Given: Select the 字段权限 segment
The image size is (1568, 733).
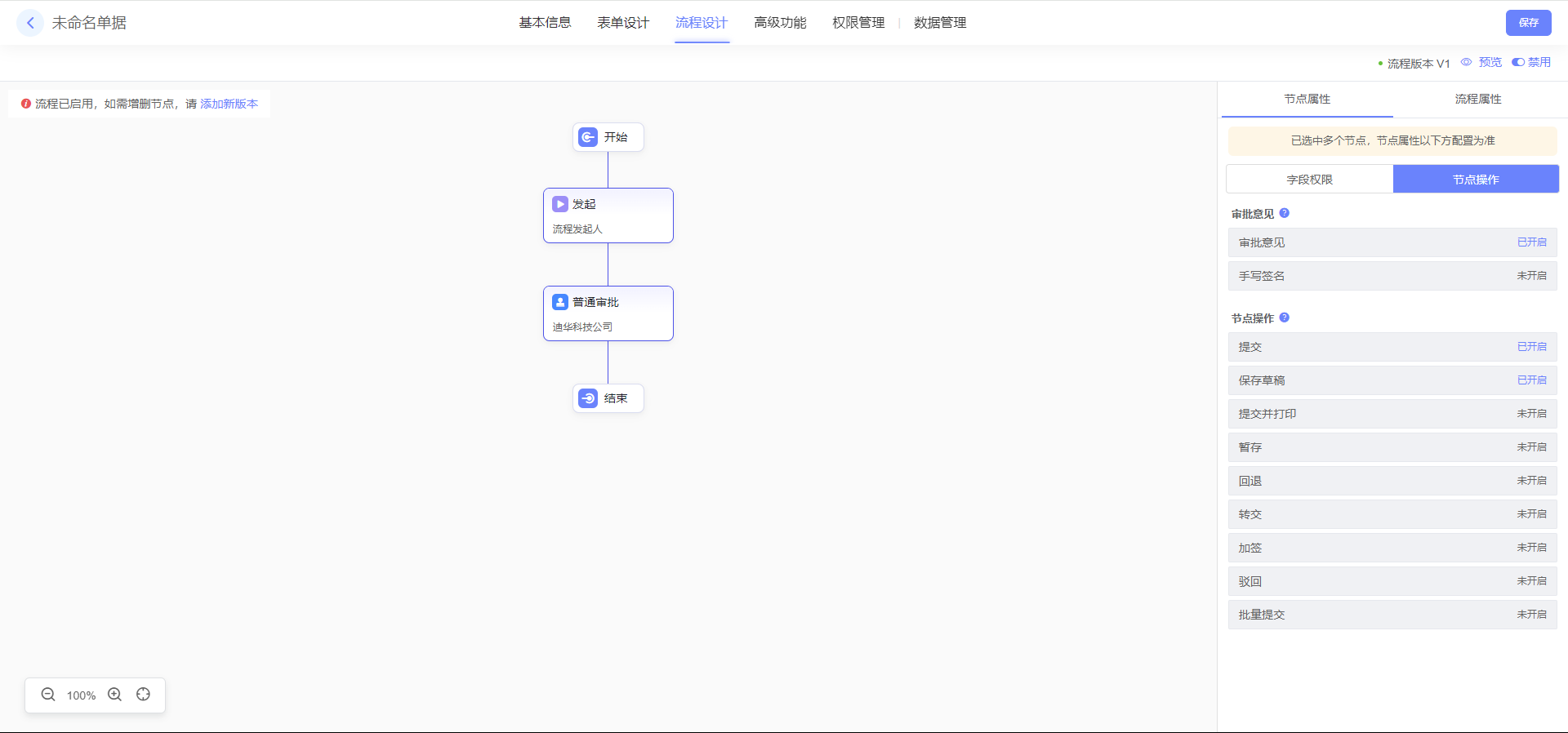Looking at the screenshot, I should [1309, 180].
